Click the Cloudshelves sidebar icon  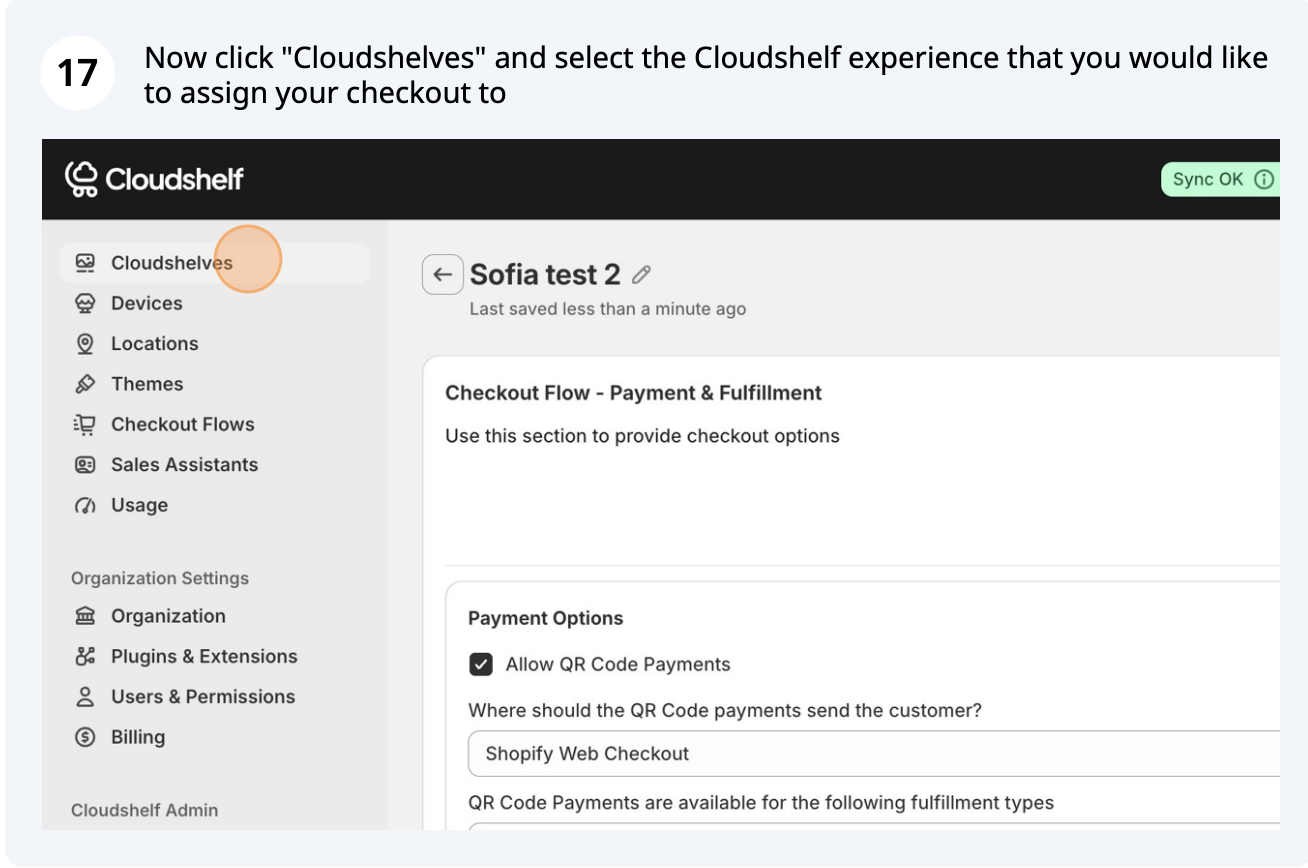pos(85,263)
